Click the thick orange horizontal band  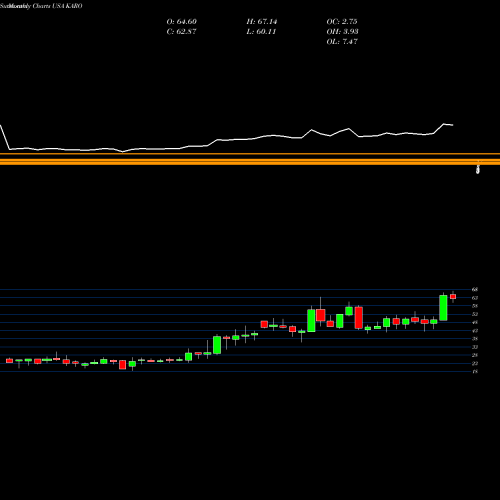(x=250, y=159)
